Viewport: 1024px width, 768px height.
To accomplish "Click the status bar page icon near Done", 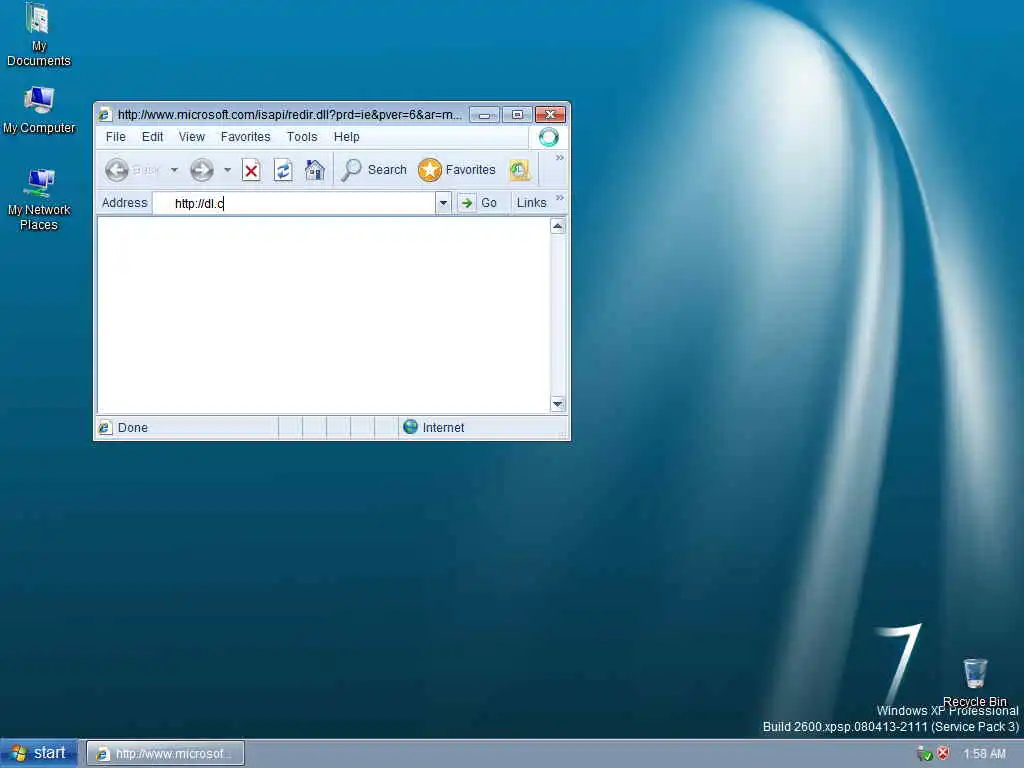I will coord(105,428).
